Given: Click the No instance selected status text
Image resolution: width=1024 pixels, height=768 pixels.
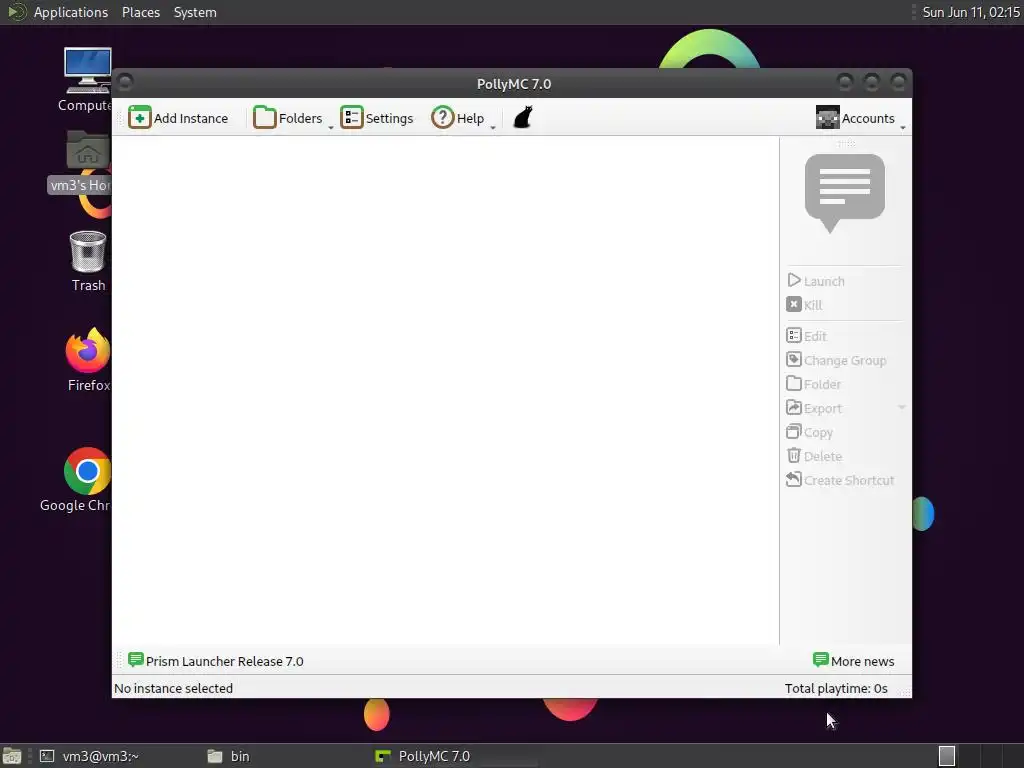Looking at the screenshot, I should coord(173,688).
